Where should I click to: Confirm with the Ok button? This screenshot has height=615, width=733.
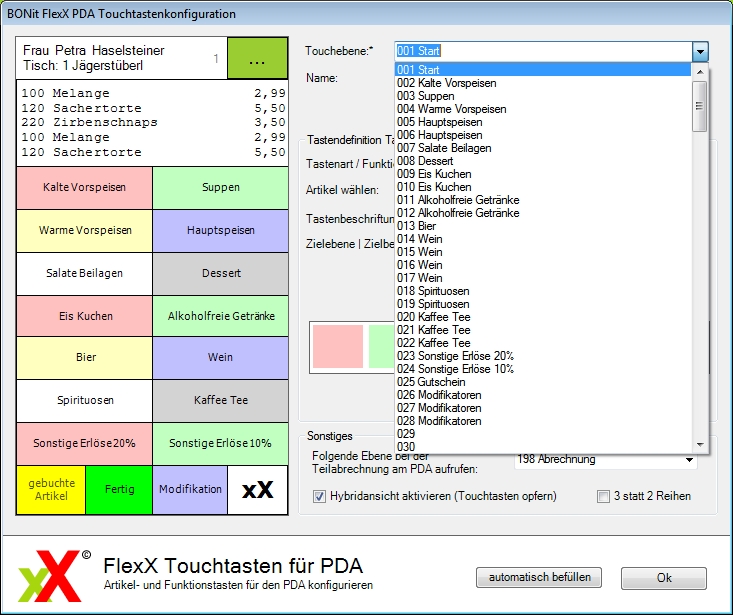664,578
